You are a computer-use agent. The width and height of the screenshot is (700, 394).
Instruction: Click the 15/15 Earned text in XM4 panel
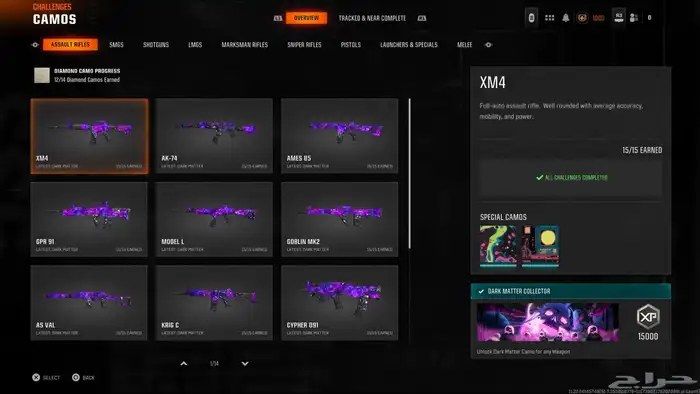(642, 150)
